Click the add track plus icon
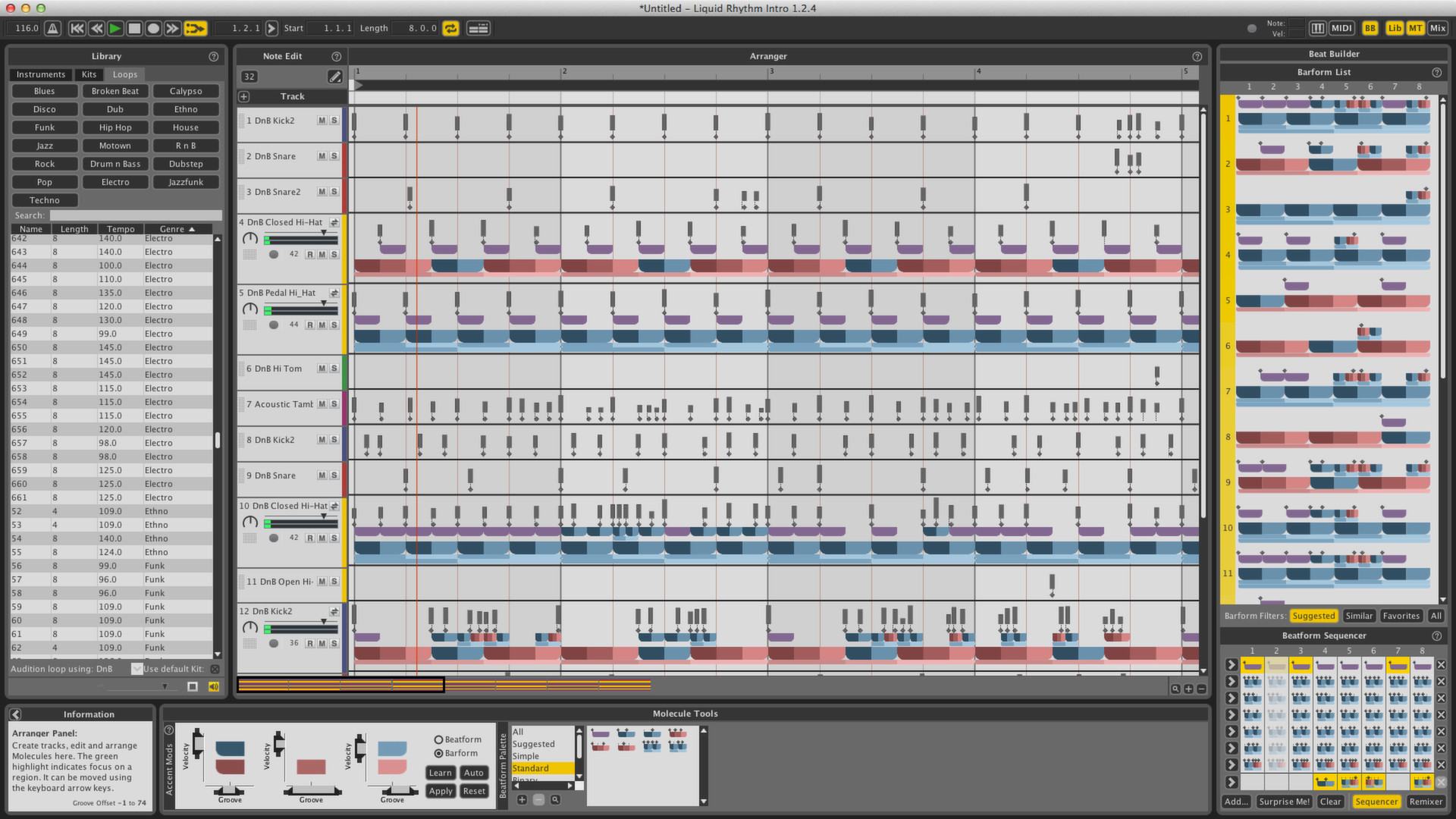1456x819 pixels. (x=243, y=96)
